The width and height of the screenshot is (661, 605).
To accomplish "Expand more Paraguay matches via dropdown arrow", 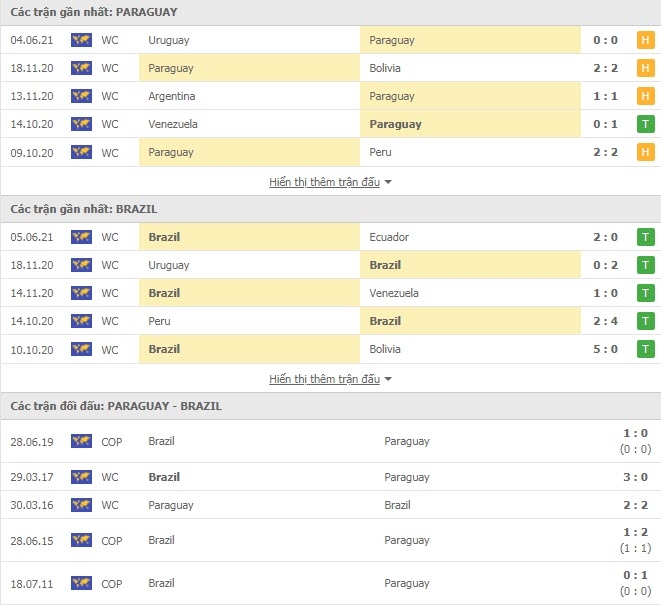I will click(388, 182).
